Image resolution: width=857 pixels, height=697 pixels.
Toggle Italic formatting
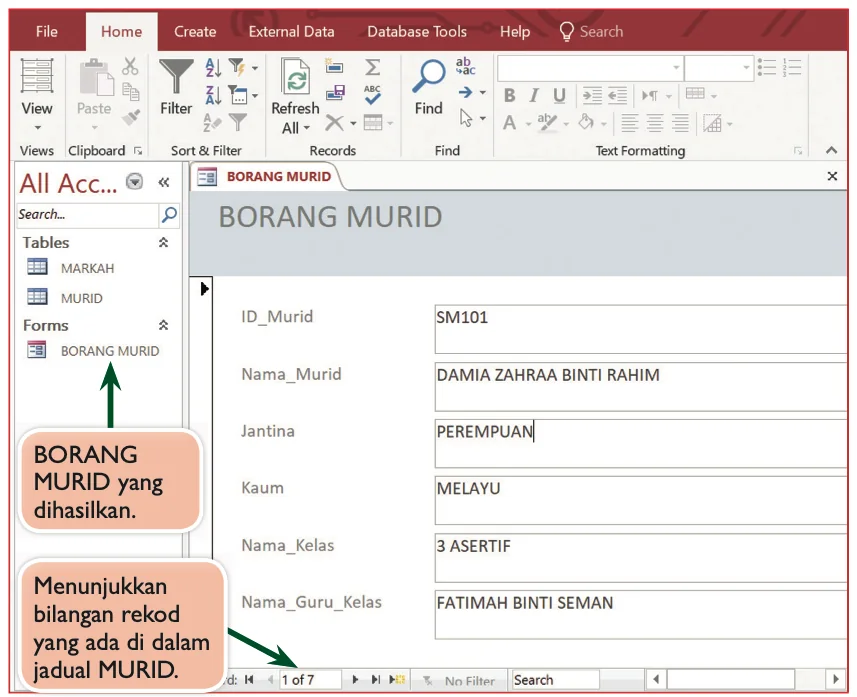pos(534,96)
